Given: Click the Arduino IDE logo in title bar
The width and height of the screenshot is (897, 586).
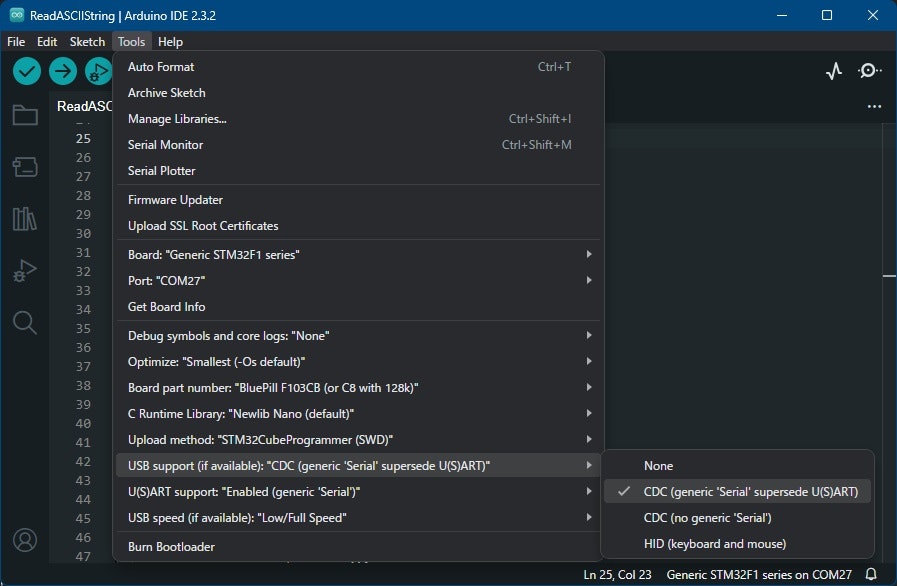Looking at the screenshot, I should click(x=17, y=15).
